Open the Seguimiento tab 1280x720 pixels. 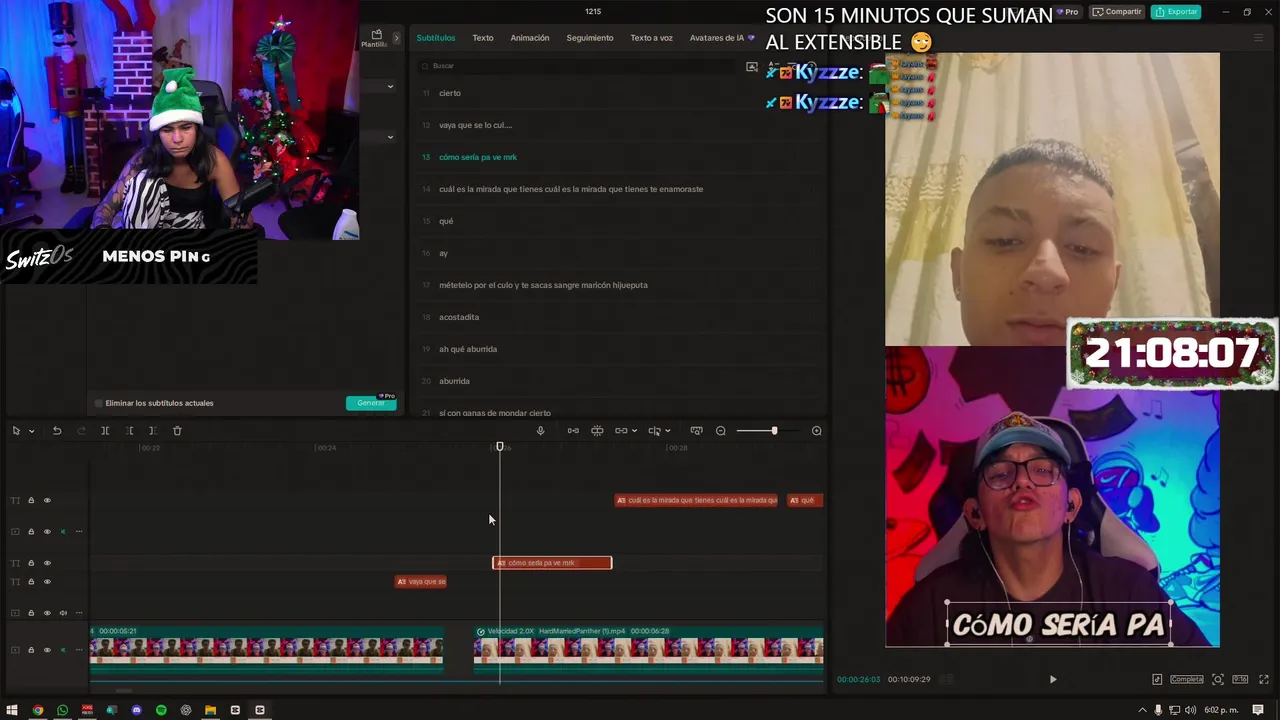point(590,38)
